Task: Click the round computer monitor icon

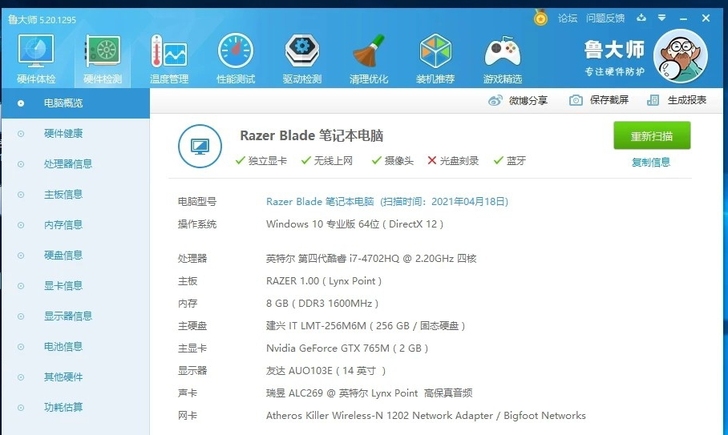Action: pos(200,146)
